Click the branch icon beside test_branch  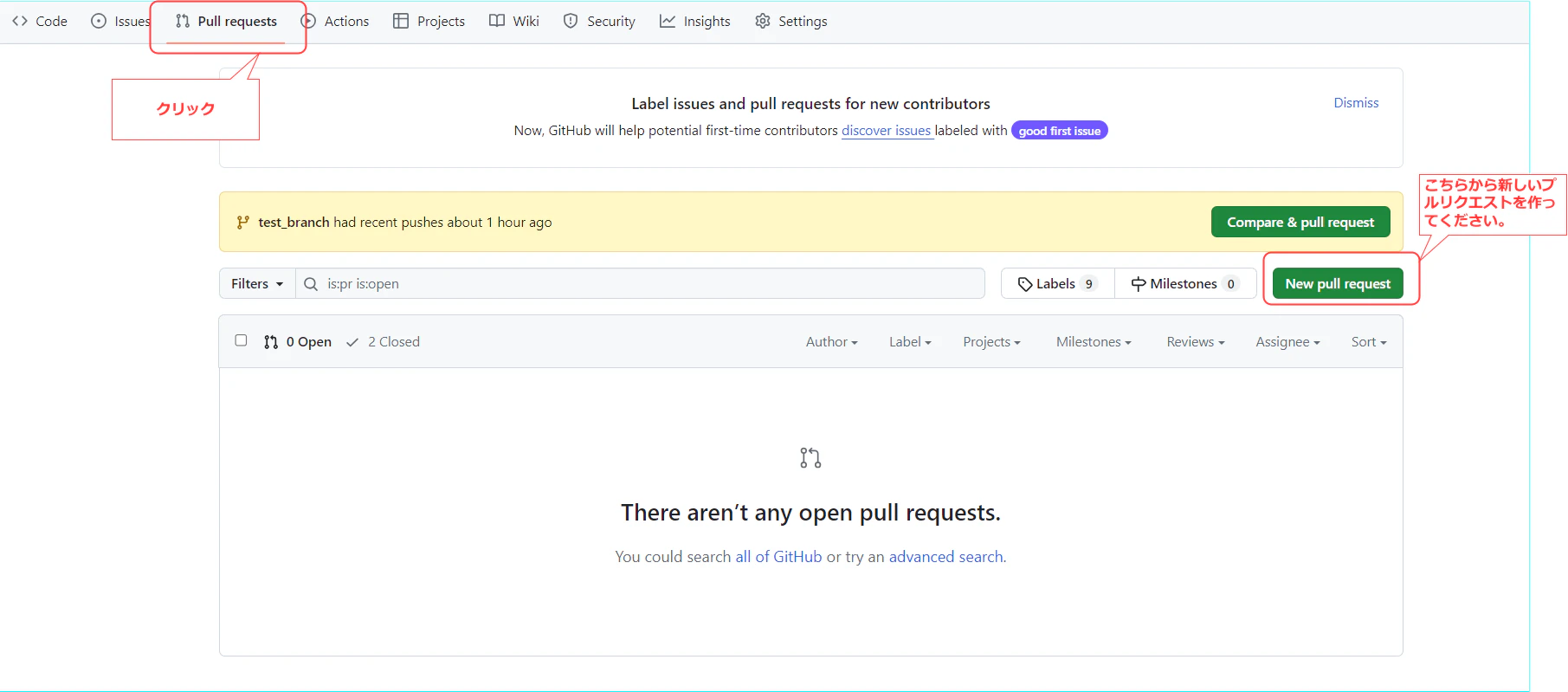(x=243, y=222)
